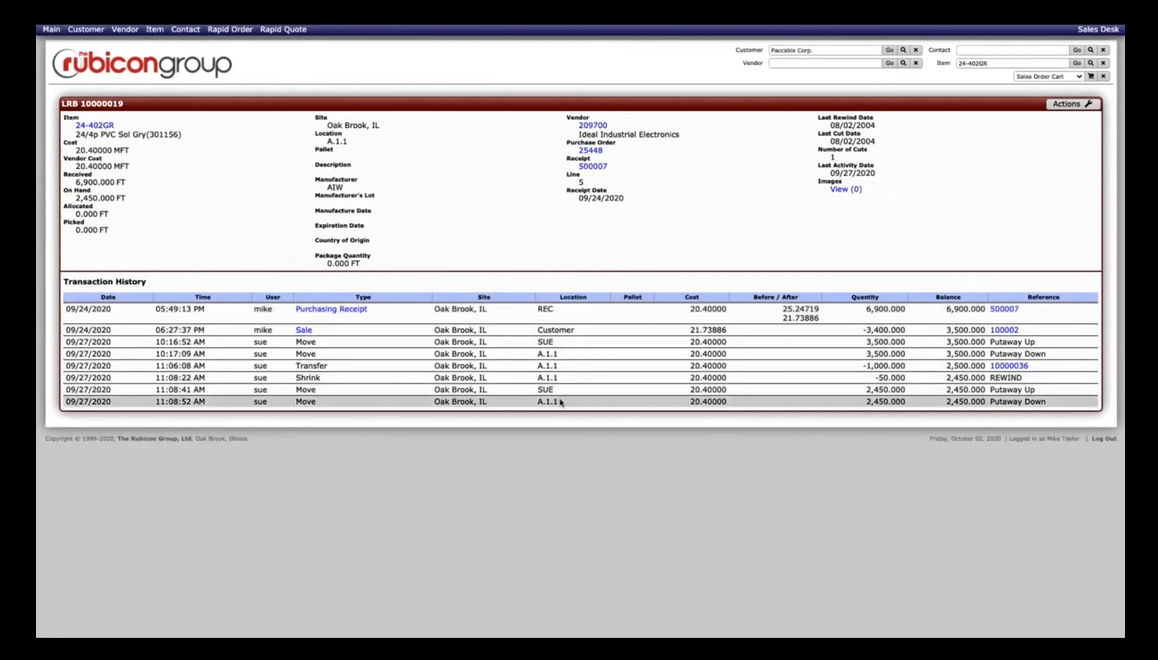Click View (0) under Images

(x=845, y=189)
